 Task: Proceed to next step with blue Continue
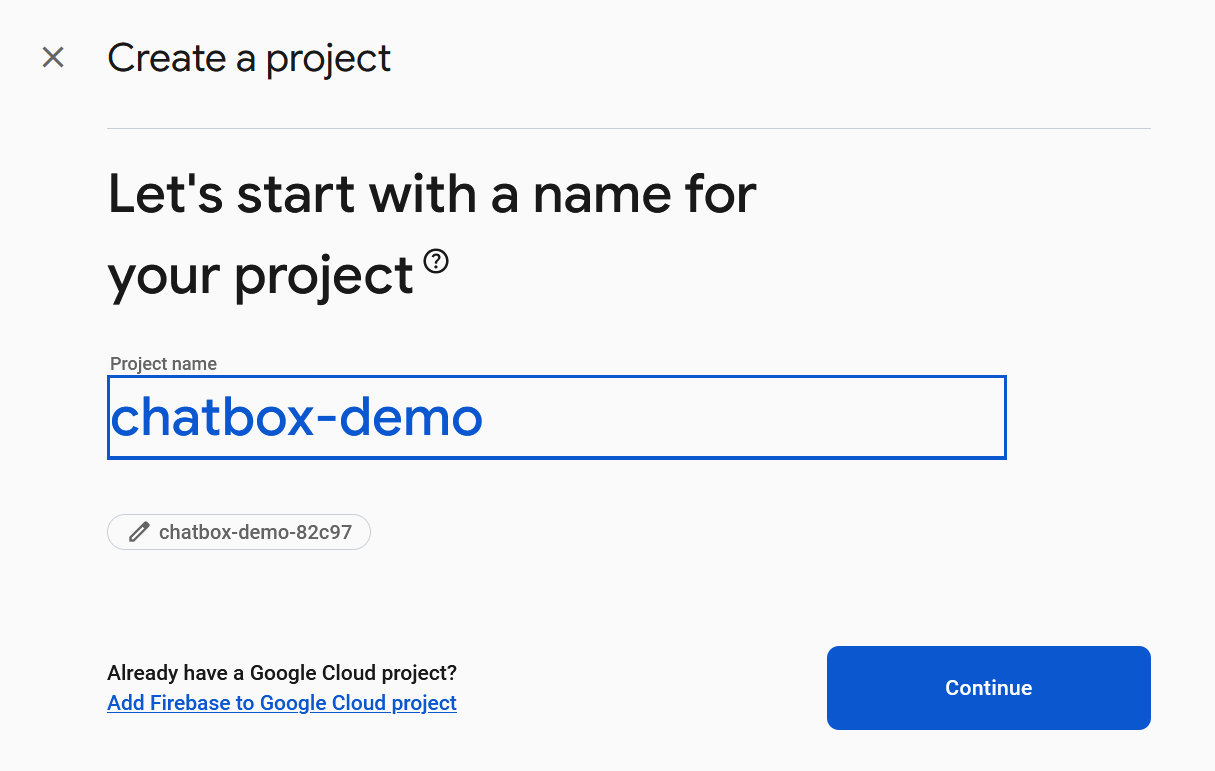pyautogui.click(x=988, y=688)
